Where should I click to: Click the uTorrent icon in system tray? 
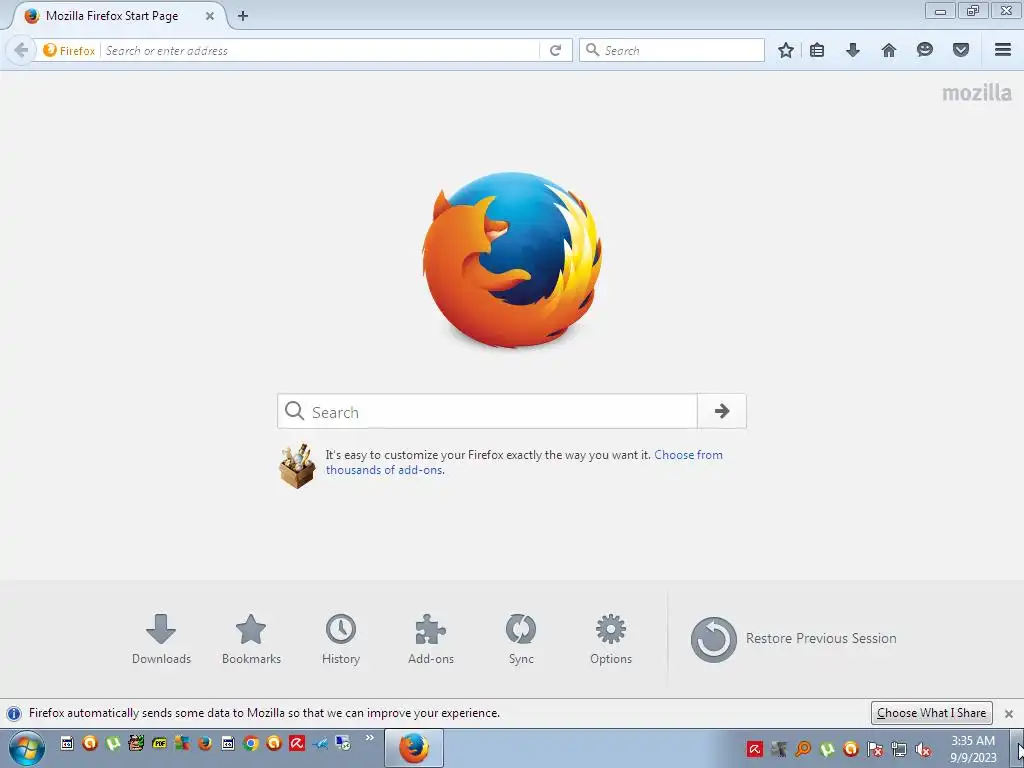pos(827,749)
